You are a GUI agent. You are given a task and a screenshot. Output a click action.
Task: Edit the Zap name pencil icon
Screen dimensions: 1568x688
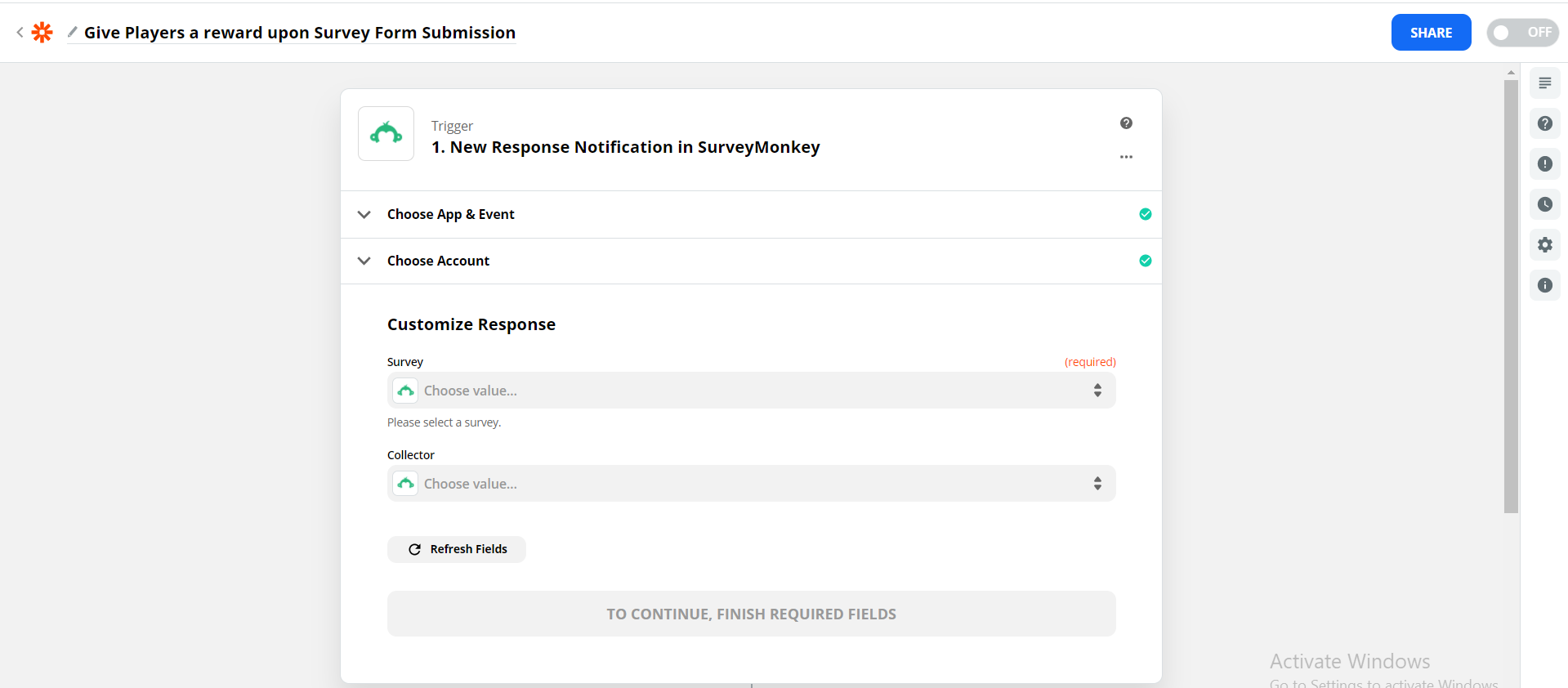coord(73,32)
